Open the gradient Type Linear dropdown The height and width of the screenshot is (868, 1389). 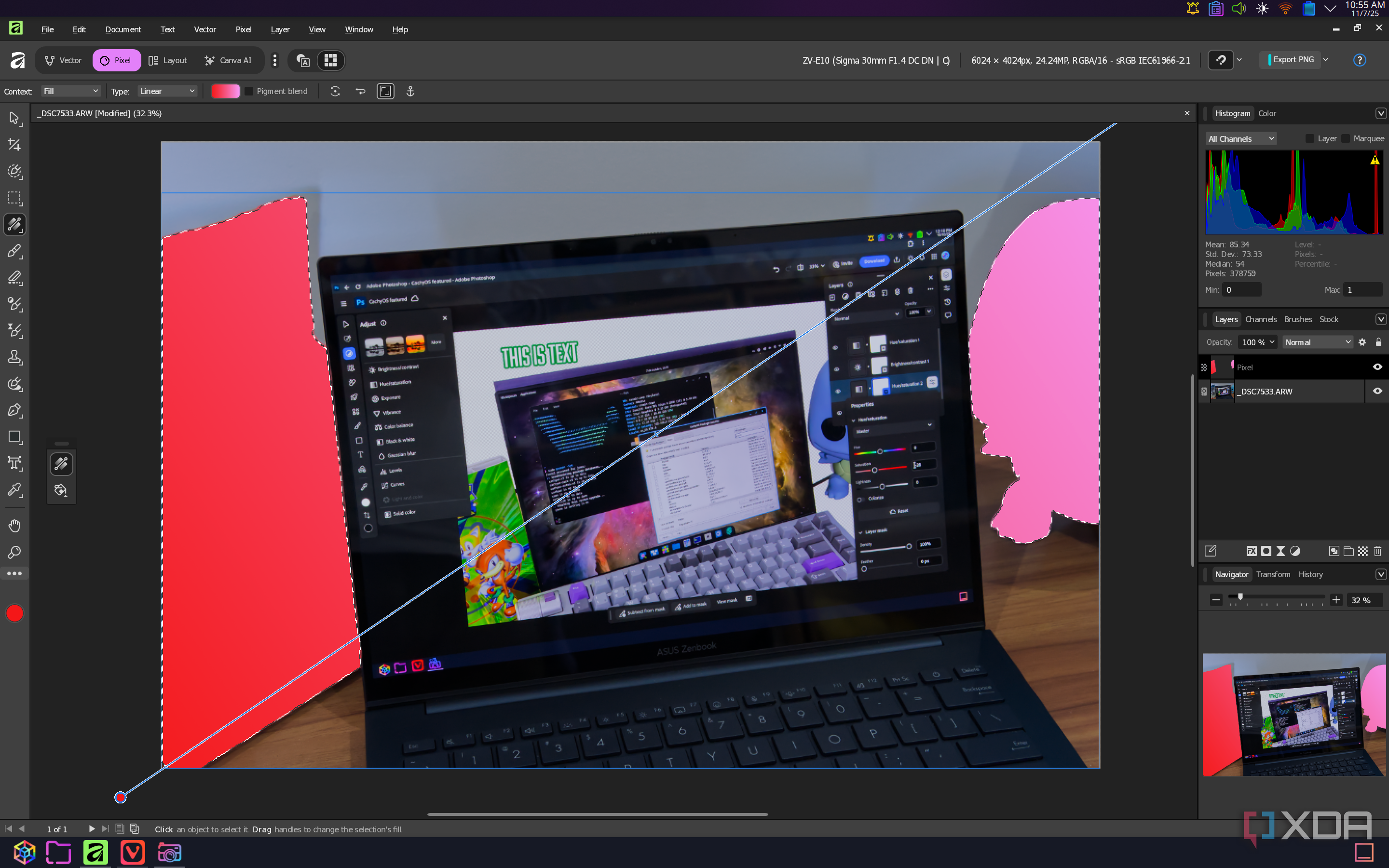[x=167, y=91]
